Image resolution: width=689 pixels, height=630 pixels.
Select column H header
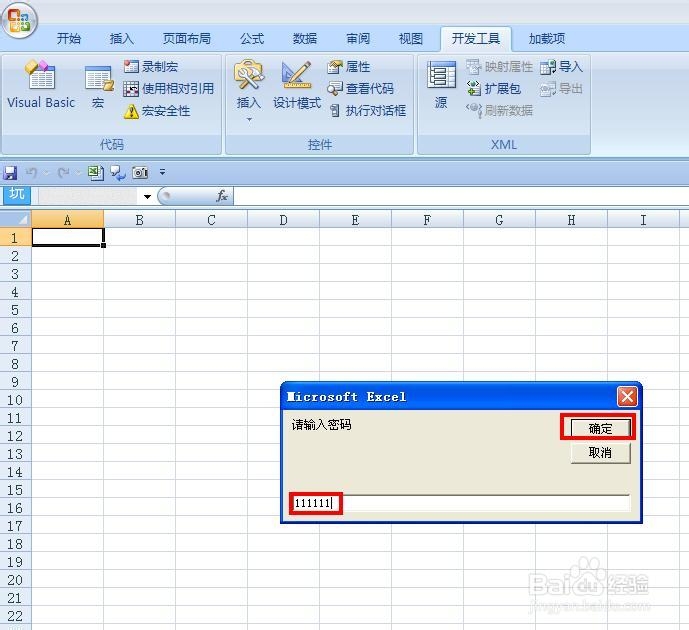pos(571,220)
